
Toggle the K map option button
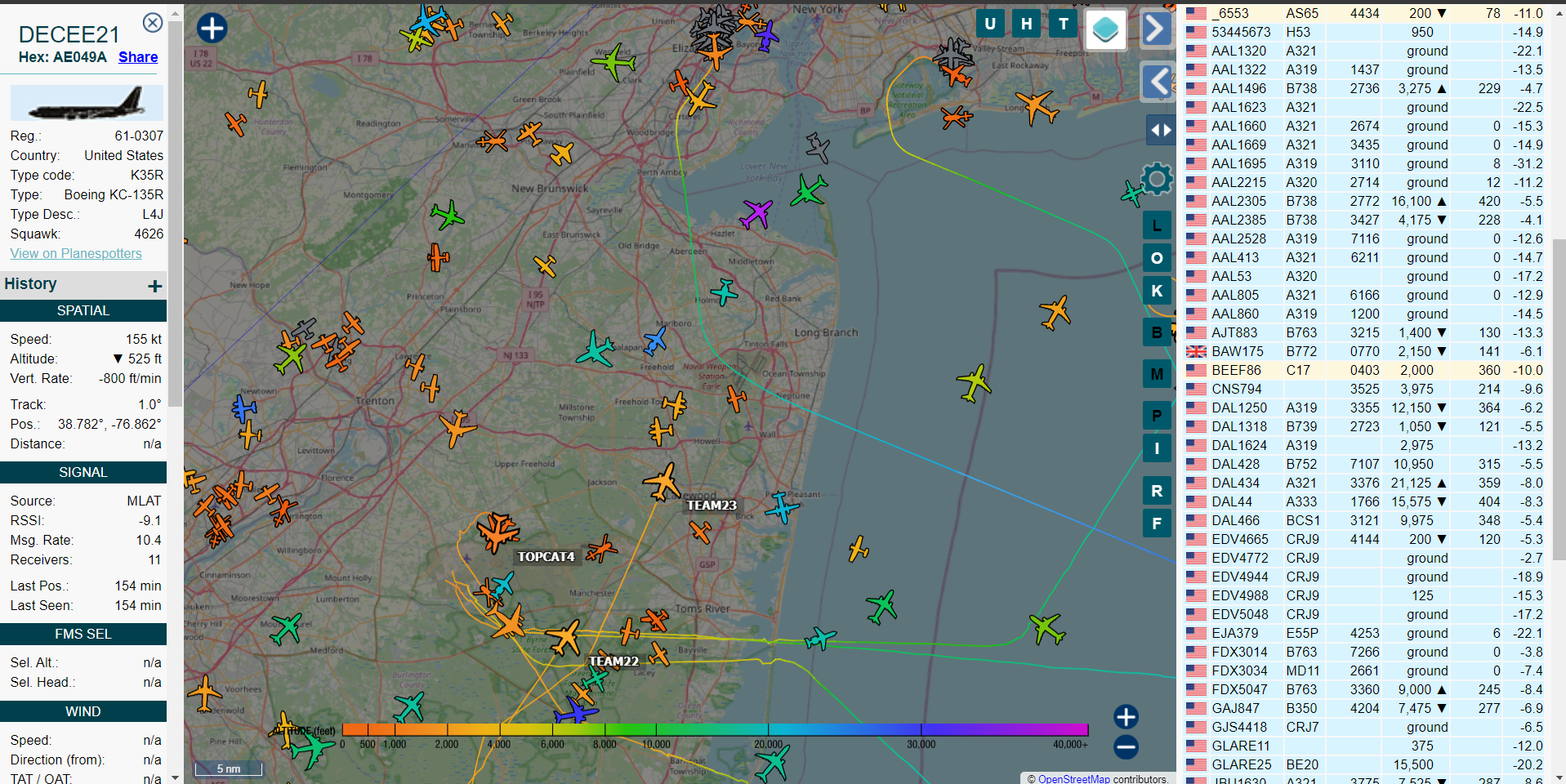click(1157, 291)
